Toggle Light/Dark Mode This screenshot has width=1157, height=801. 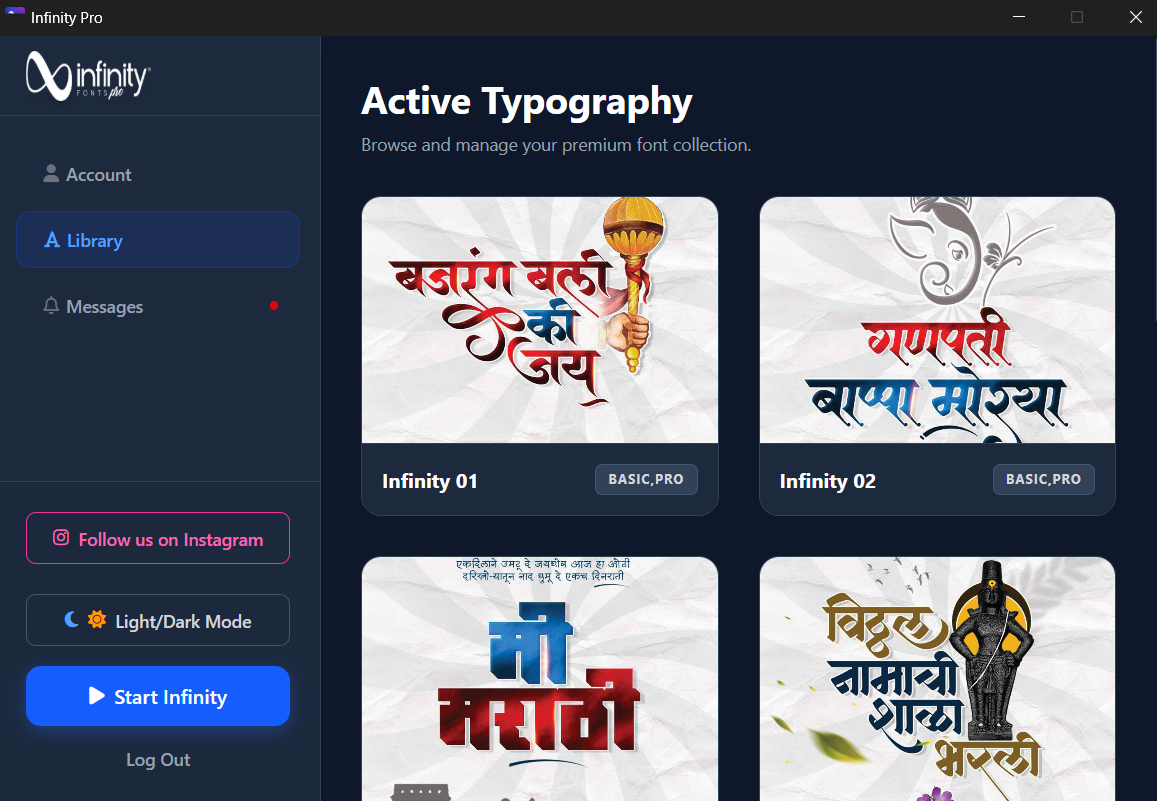tap(158, 620)
